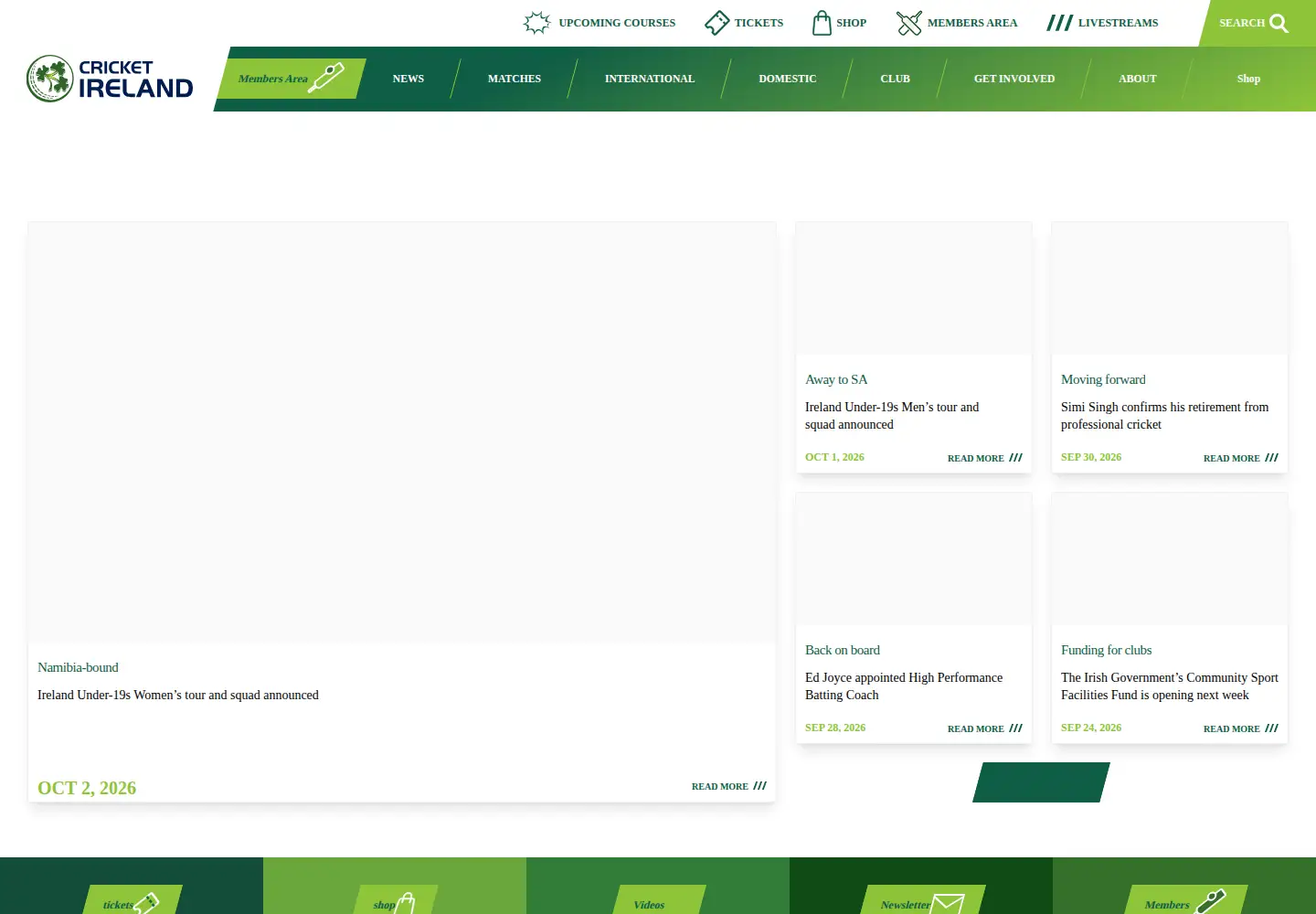This screenshot has height=914, width=1316.
Task: Open Upcoming Courses badge icon
Action: pyautogui.click(x=537, y=23)
